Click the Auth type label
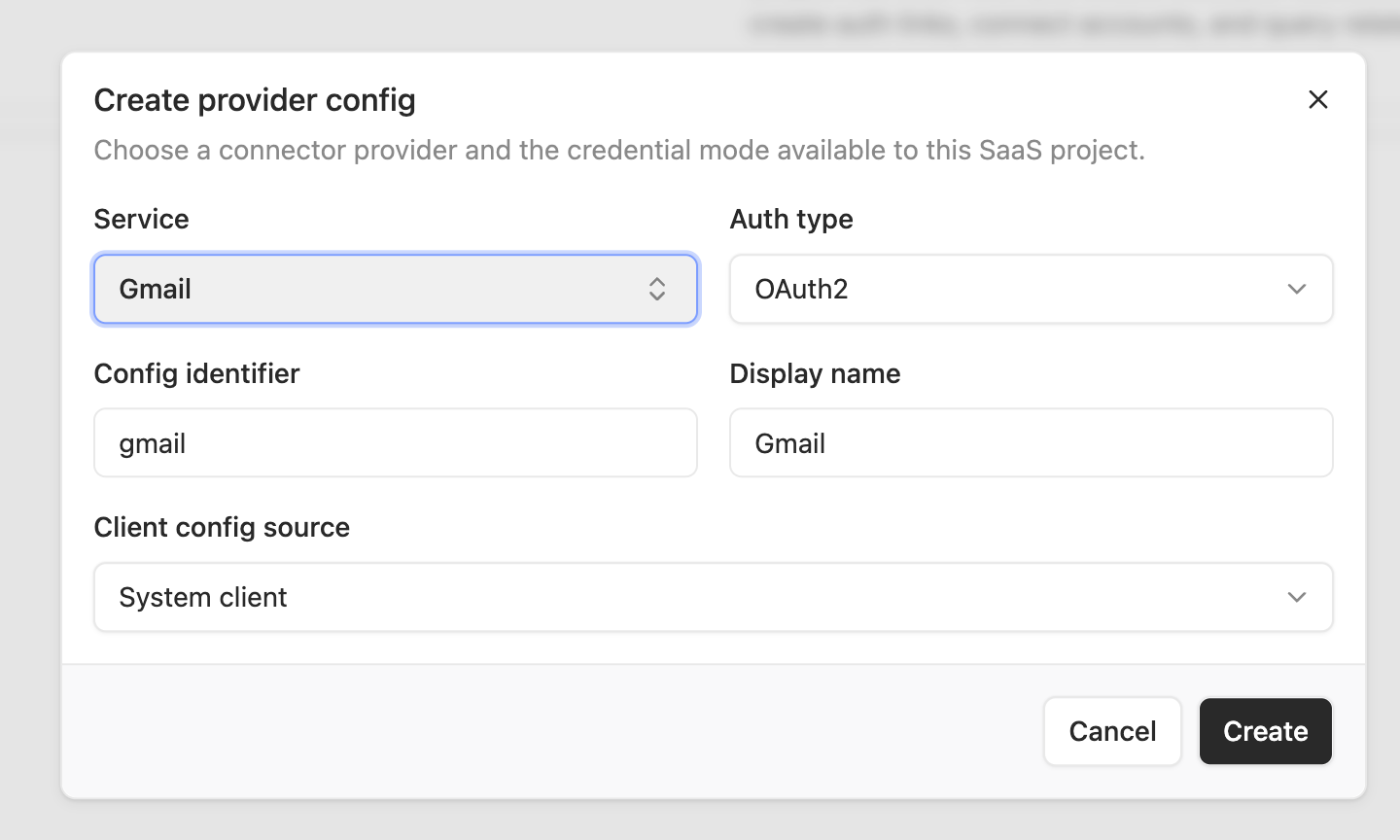Screen dimensions: 1400x840 click(x=790, y=219)
